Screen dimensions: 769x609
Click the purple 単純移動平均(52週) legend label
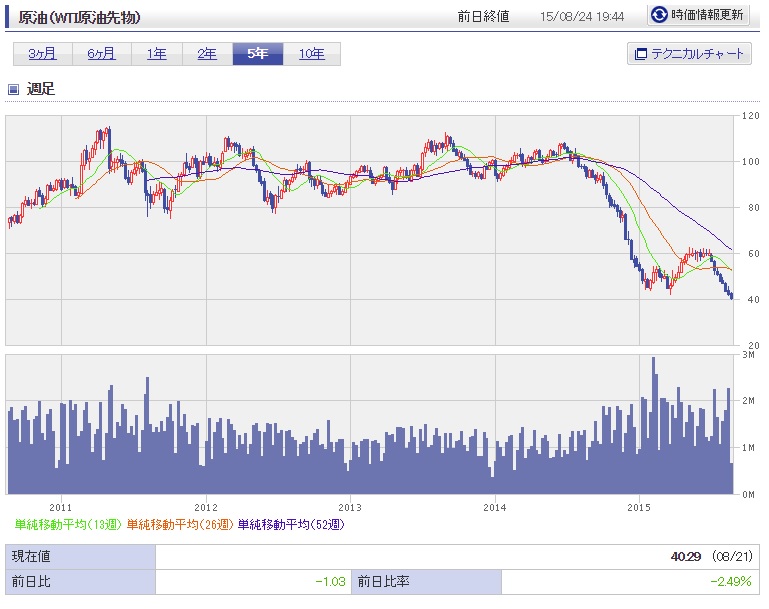tap(291, 524)
